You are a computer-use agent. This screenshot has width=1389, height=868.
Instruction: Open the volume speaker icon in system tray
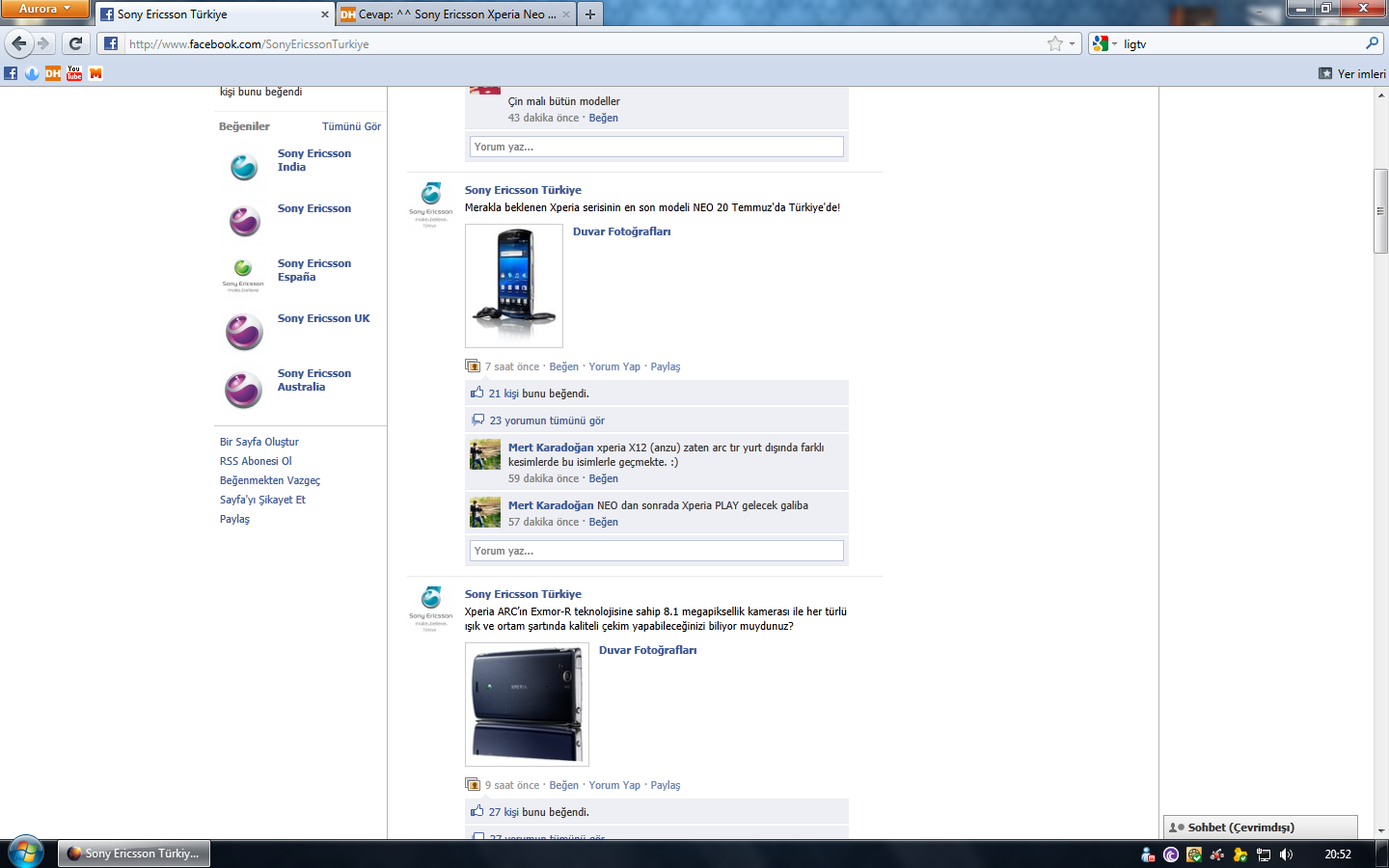pos(1286,854)
